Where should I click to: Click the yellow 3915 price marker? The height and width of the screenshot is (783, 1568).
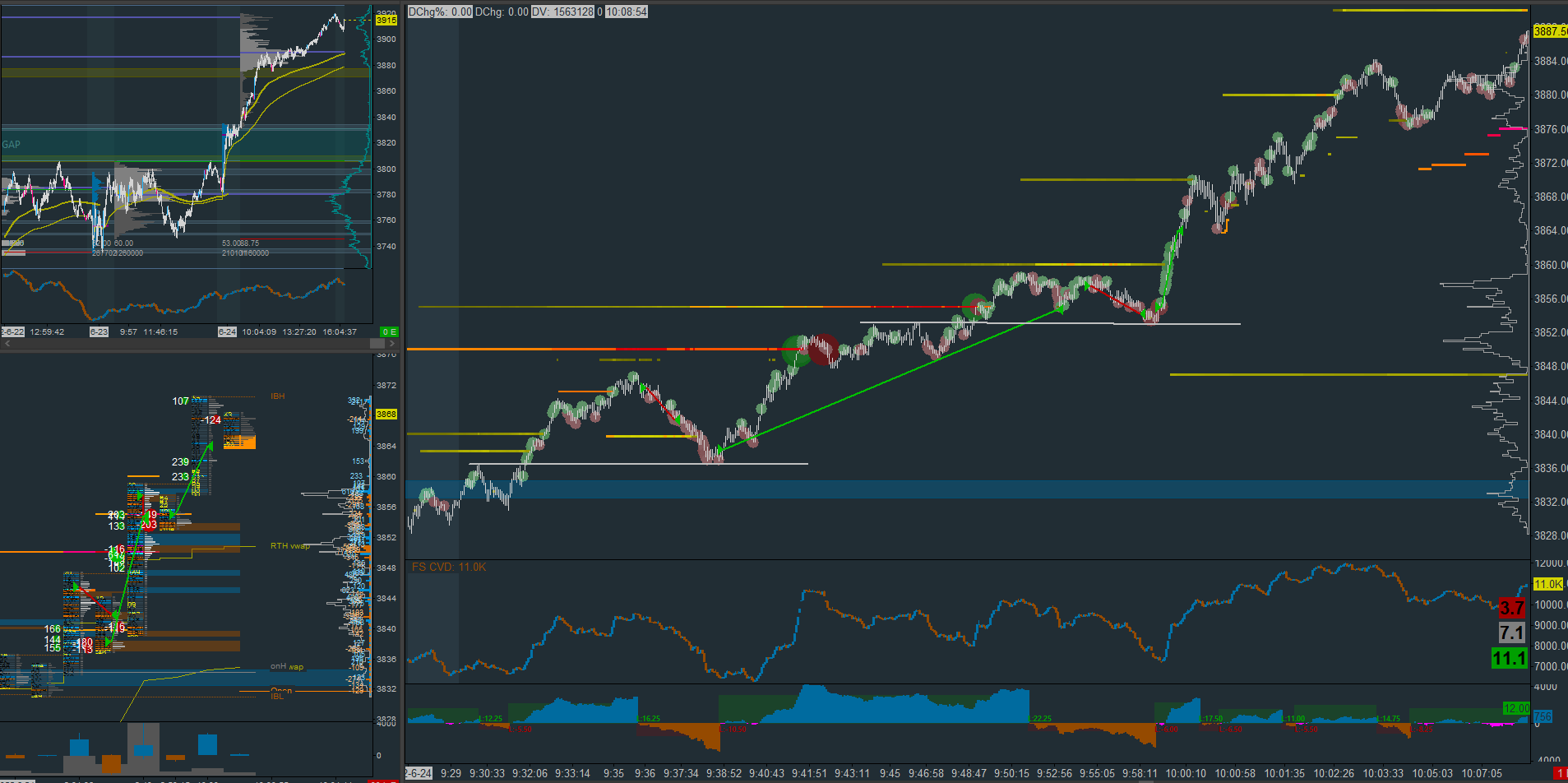[x=386, y=20]
